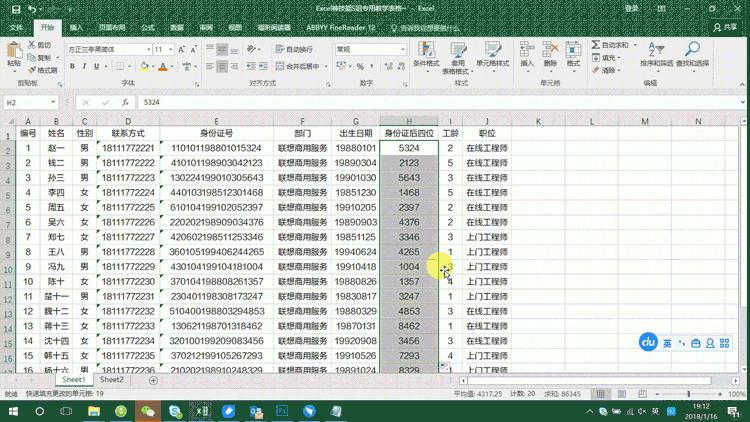Screen dimensions: 750x422
Task: Toggle bold formatting
Action: point(72,66)
